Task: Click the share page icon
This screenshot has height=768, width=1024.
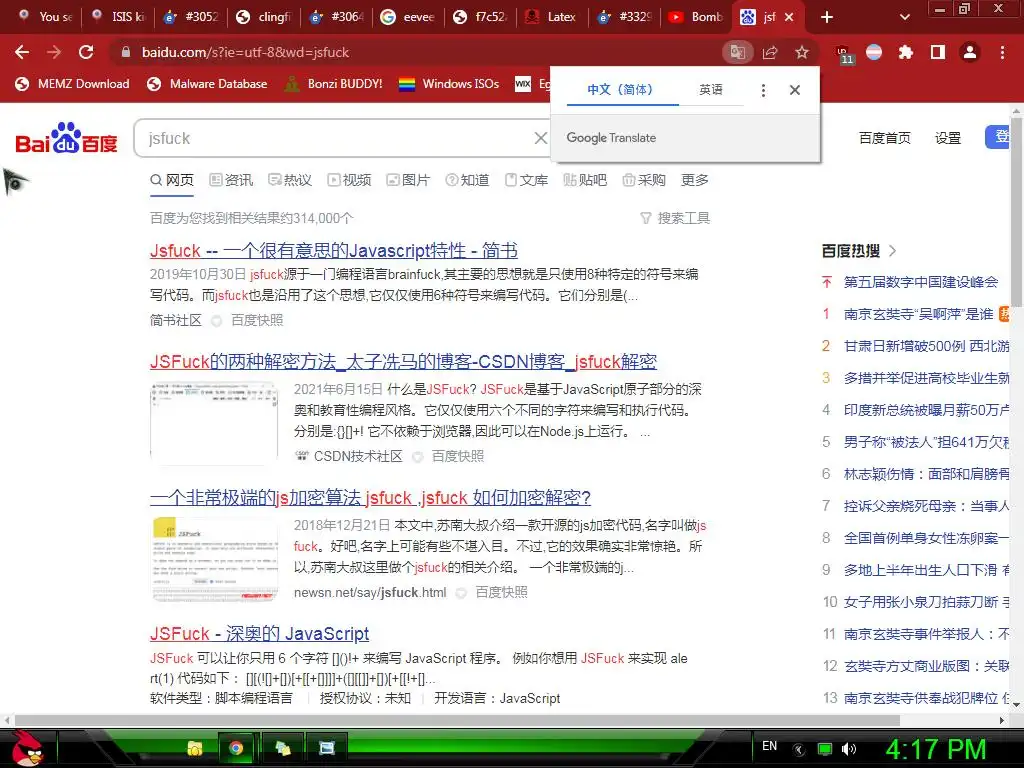Action: [770, 52]
